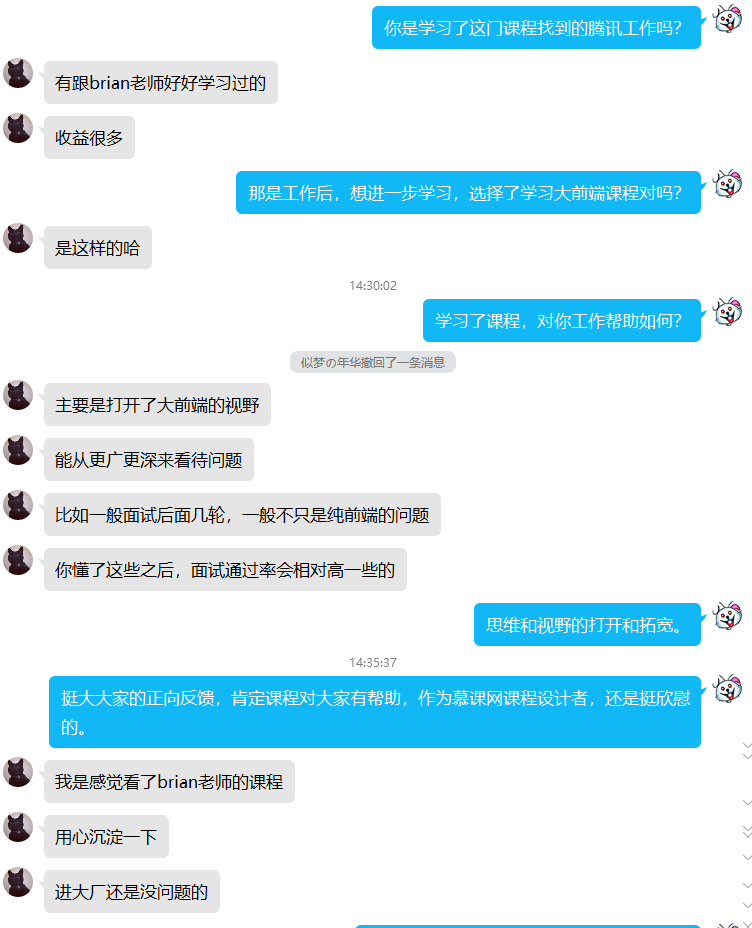This screenshot has width=752, height=928.
Task: Click the '似梦の年华撤回了一条消息' system notice
Action: [373, 362]
